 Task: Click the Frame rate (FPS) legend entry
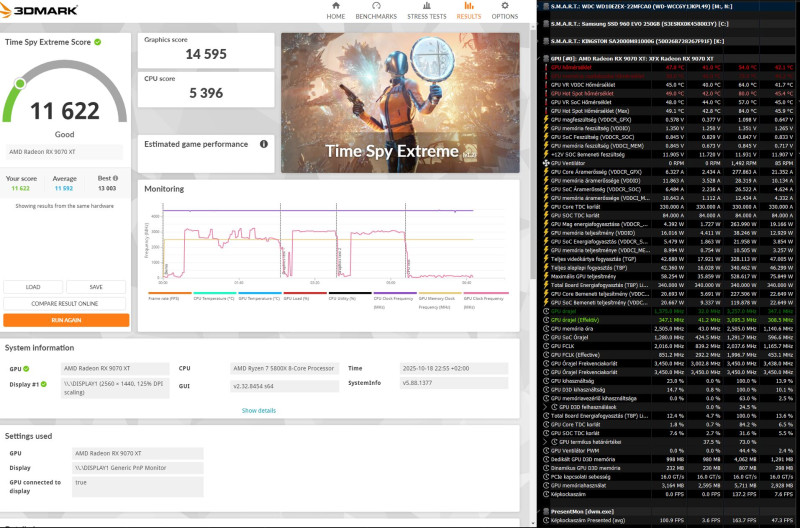tap(169, 296)
